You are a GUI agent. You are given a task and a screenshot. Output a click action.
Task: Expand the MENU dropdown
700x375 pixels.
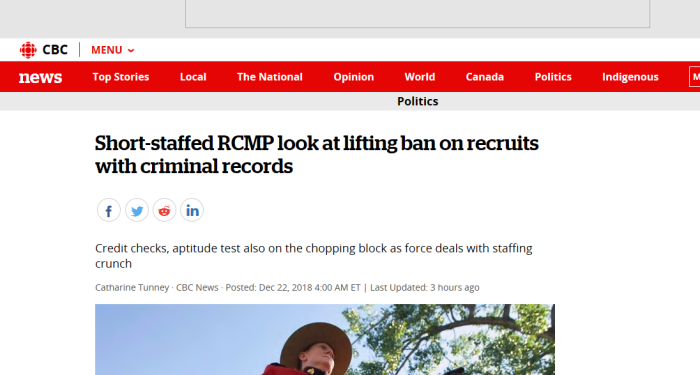112,50
